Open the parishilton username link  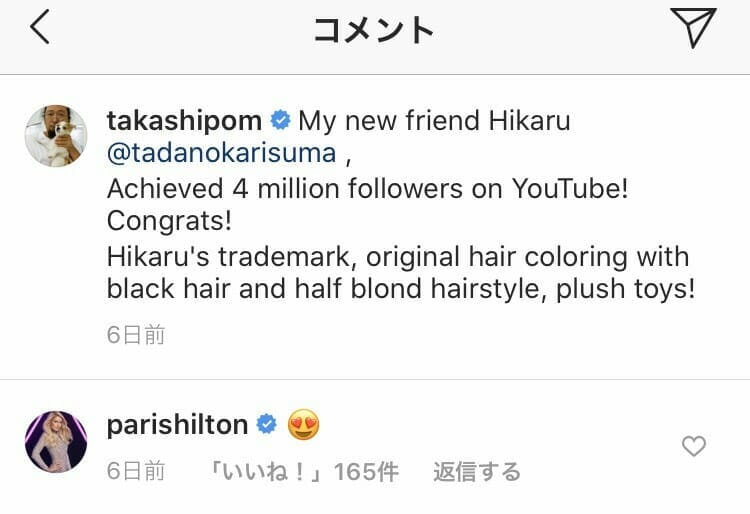pos(177,425)
